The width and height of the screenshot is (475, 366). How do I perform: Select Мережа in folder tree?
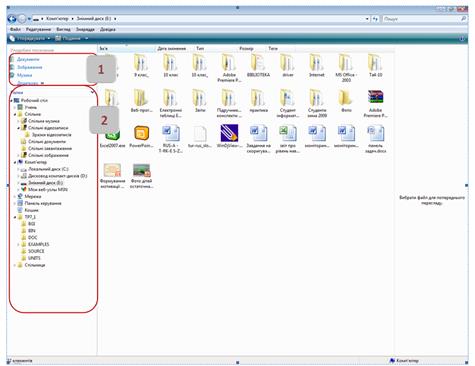click(x=33, y=197)
